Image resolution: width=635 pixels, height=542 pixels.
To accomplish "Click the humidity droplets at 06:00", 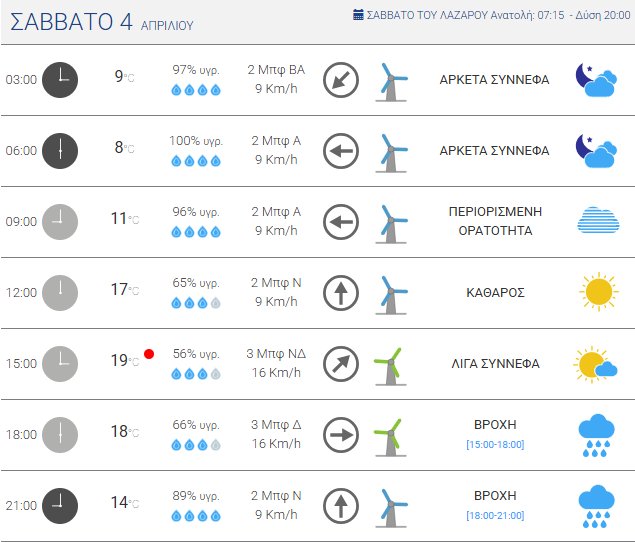I will [196, 161].
